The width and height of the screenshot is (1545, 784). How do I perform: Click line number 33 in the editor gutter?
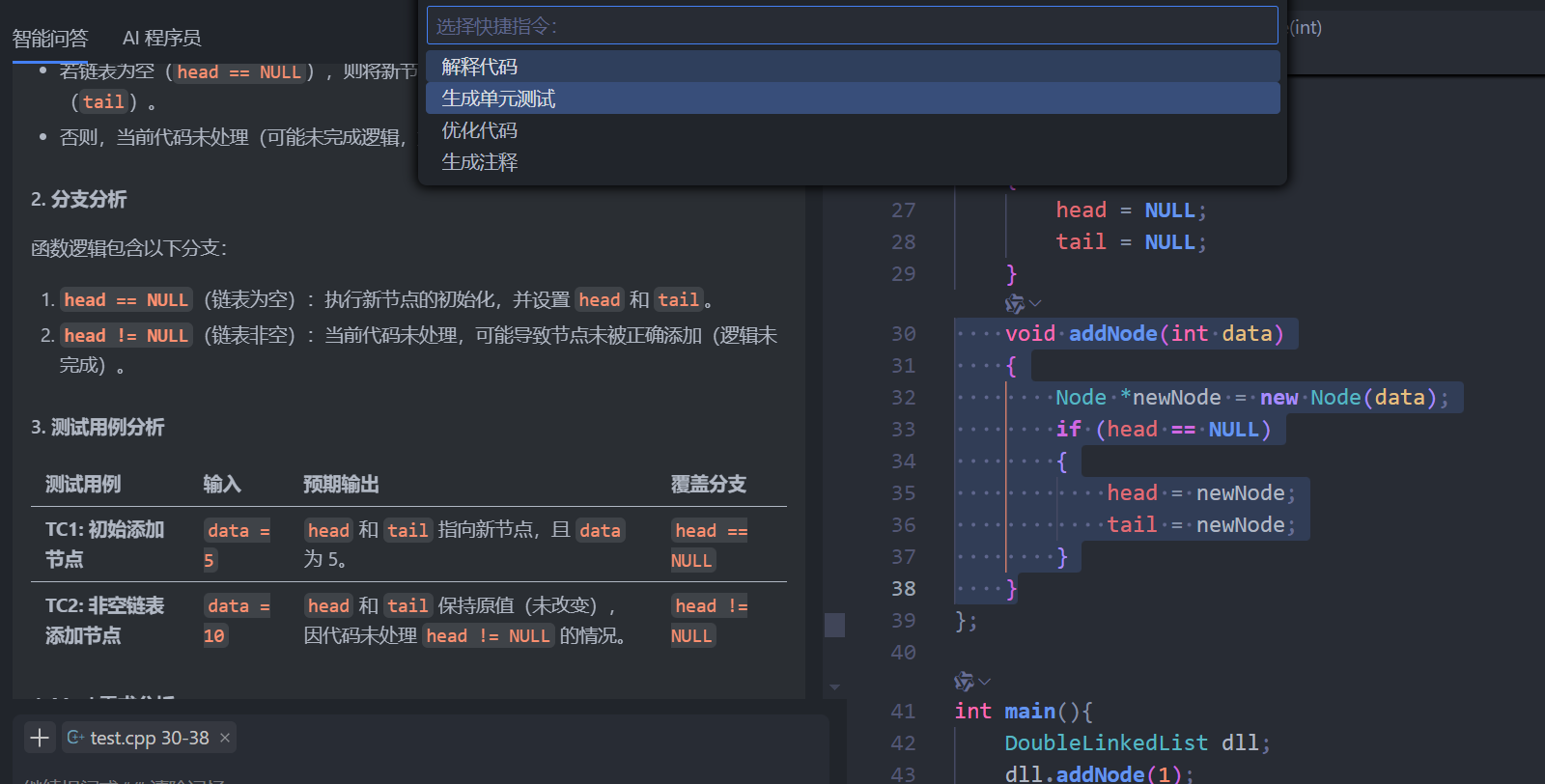click(x=903, y=430)
